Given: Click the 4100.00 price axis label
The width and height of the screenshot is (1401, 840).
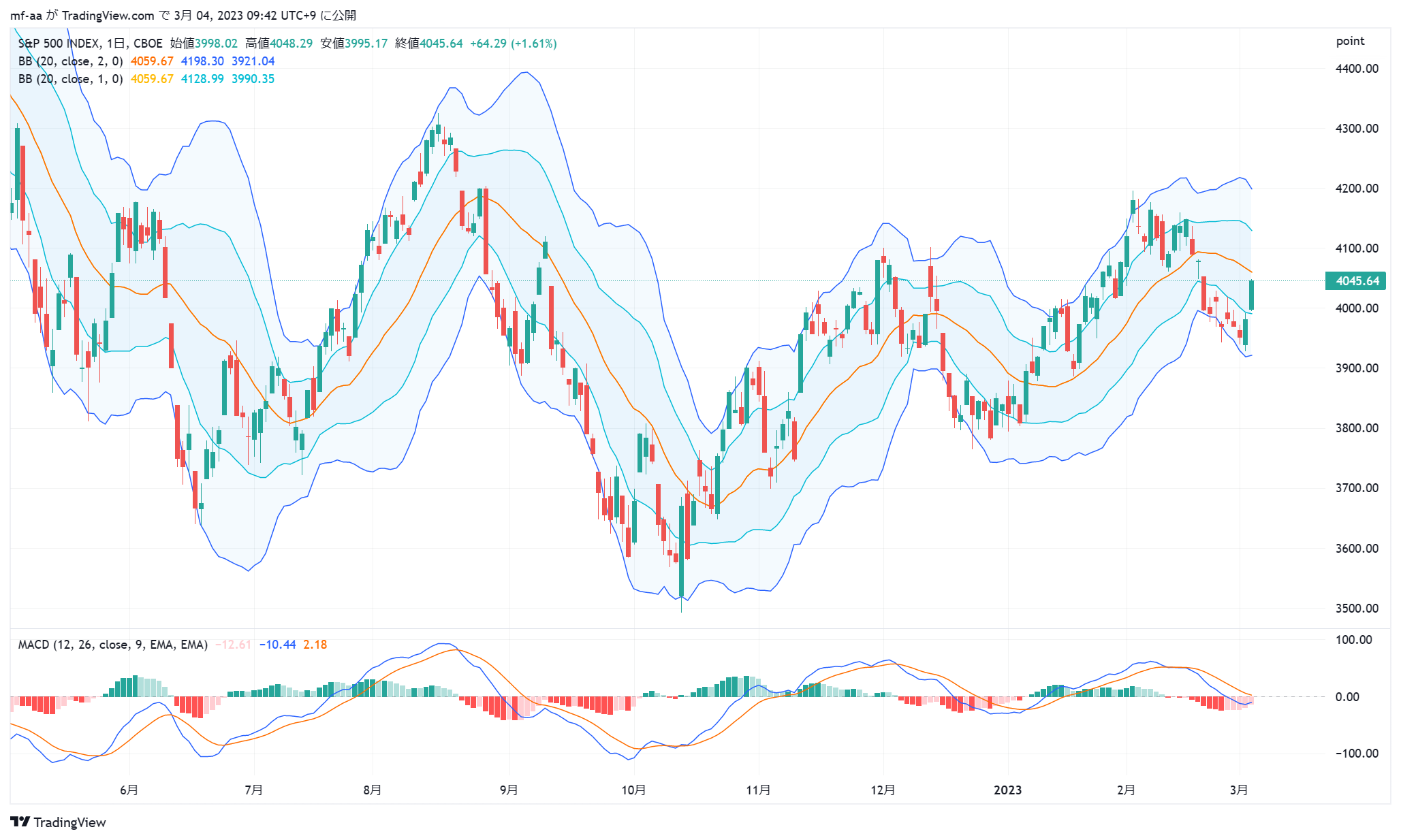Looking at the screenshot, I should coord(1357,248).
